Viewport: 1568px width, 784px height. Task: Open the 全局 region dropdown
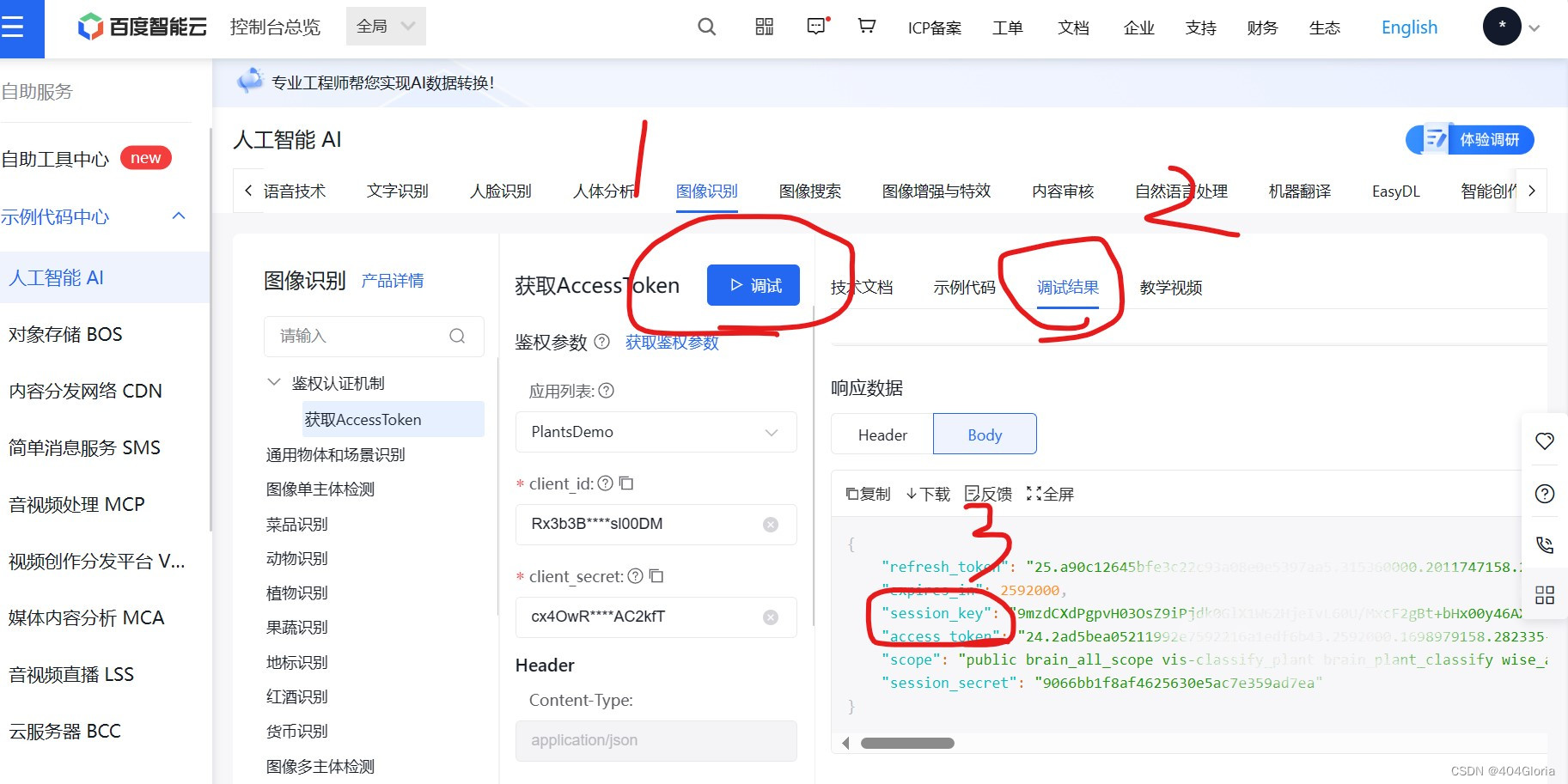386,27
